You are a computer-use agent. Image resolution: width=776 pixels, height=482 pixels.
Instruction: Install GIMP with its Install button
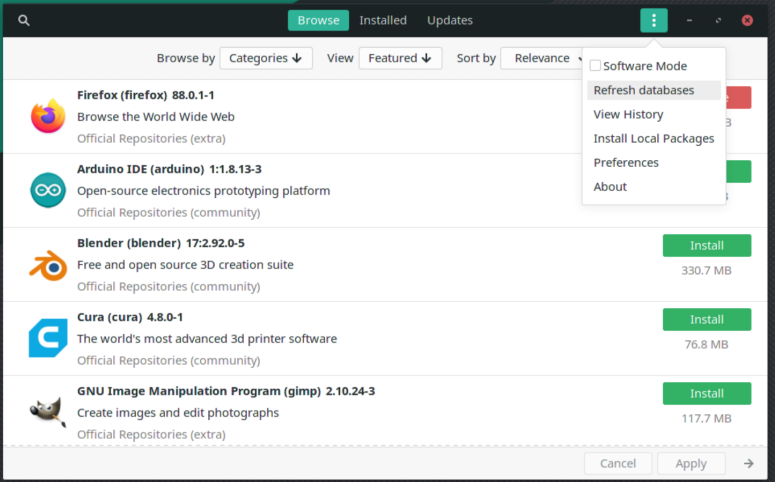[706, 393]
